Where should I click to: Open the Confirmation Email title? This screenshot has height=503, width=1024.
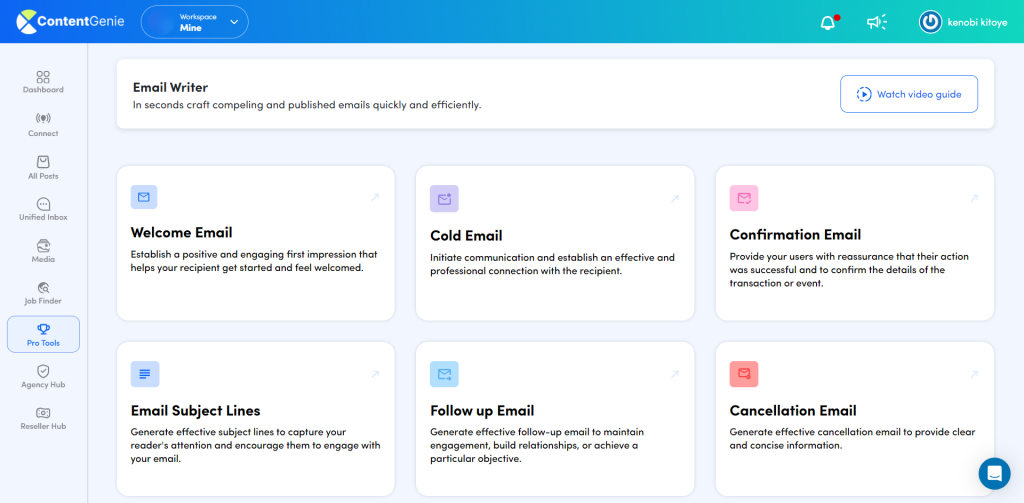pos(795,235)
